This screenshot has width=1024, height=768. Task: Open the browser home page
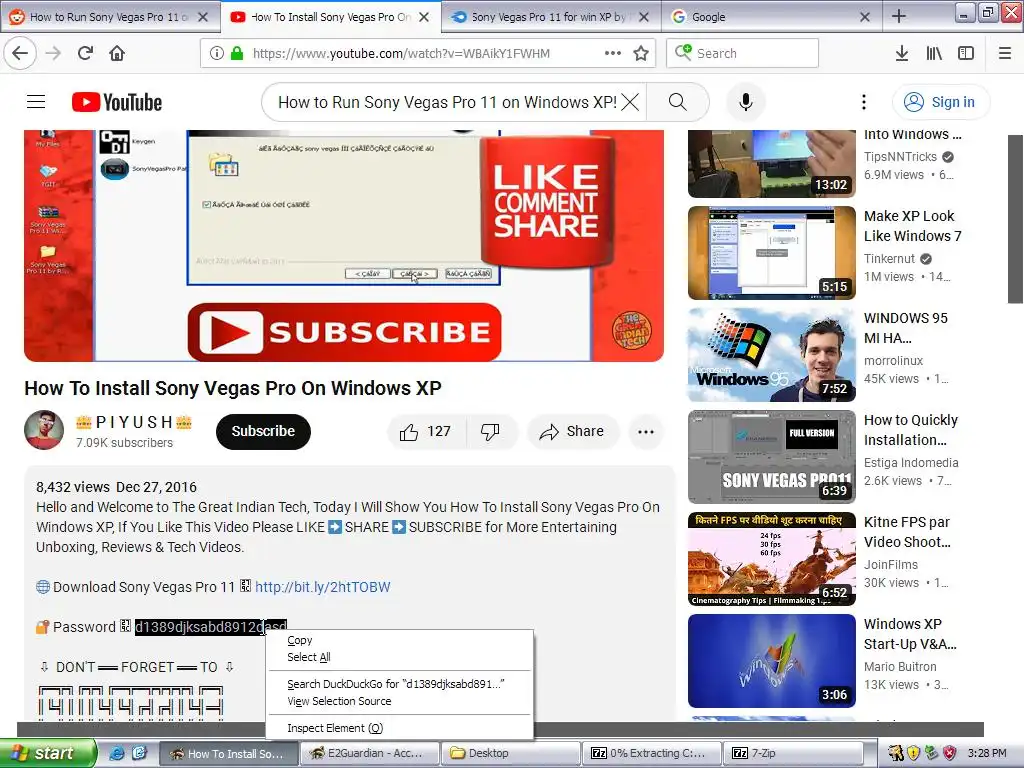pos(117,53)
